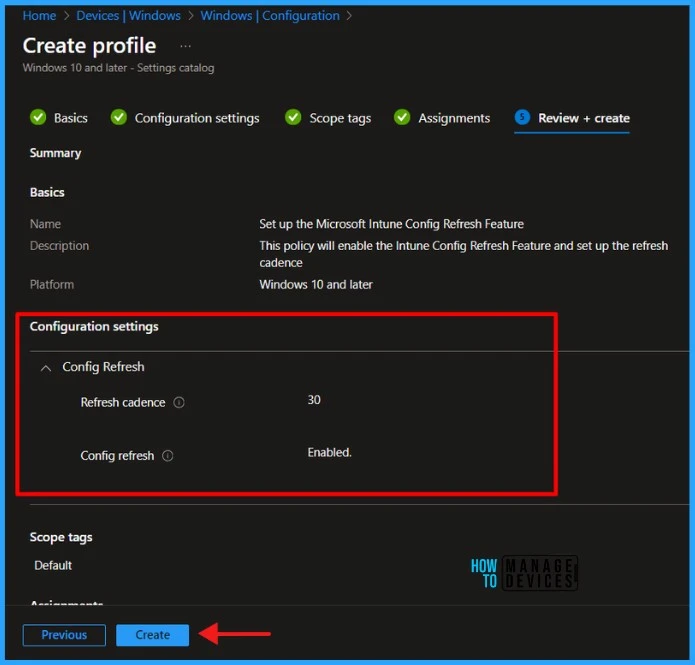Open the Home breadcrumb link
695x665 pixels.
[39, 16]
